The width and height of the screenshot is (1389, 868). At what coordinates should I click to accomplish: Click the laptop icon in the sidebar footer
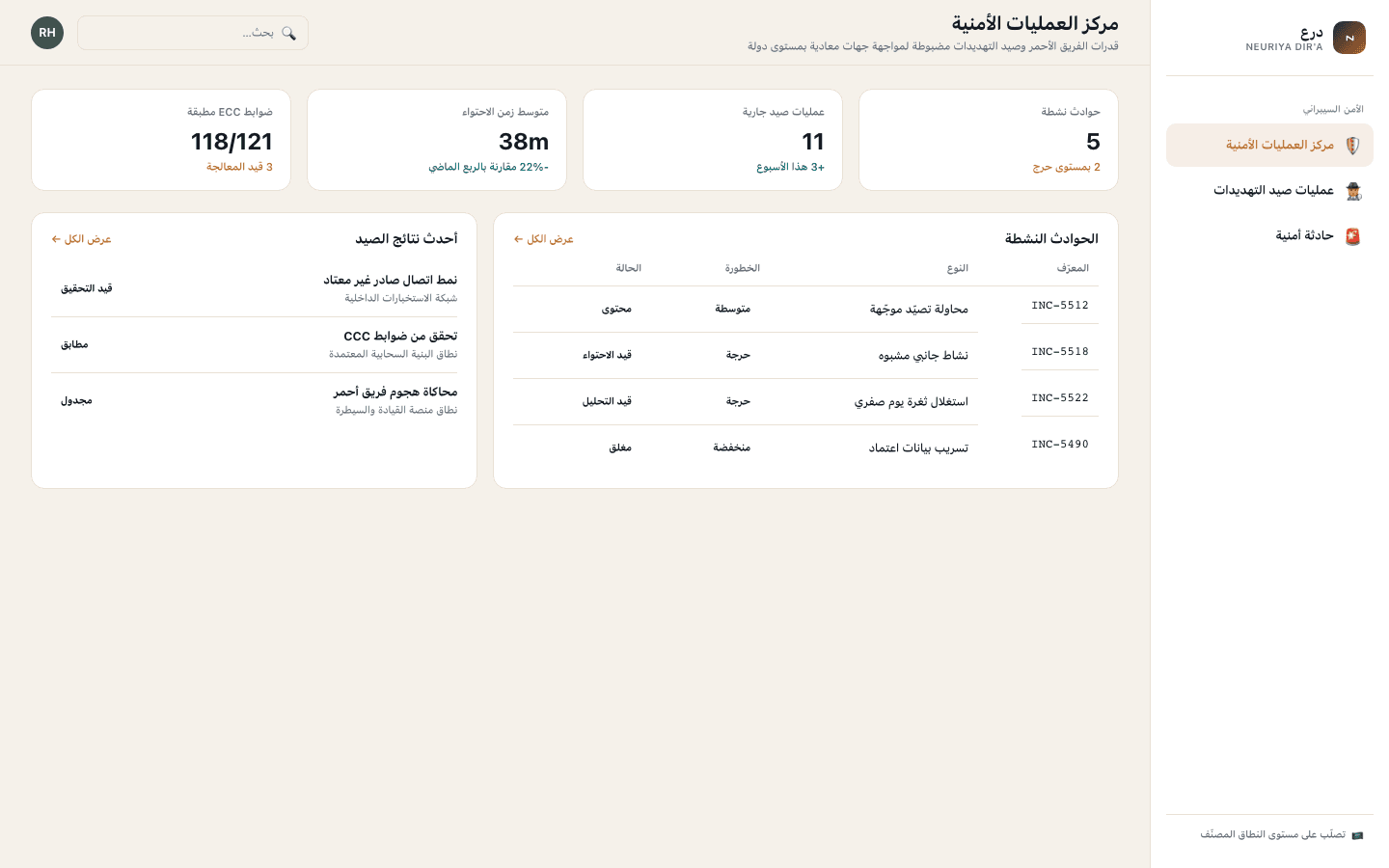point(1357,835)
